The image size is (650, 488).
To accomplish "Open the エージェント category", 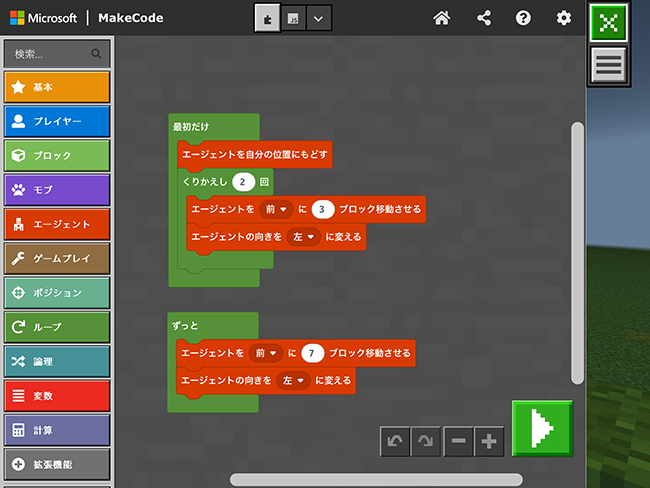I will (x=56, y=224).
